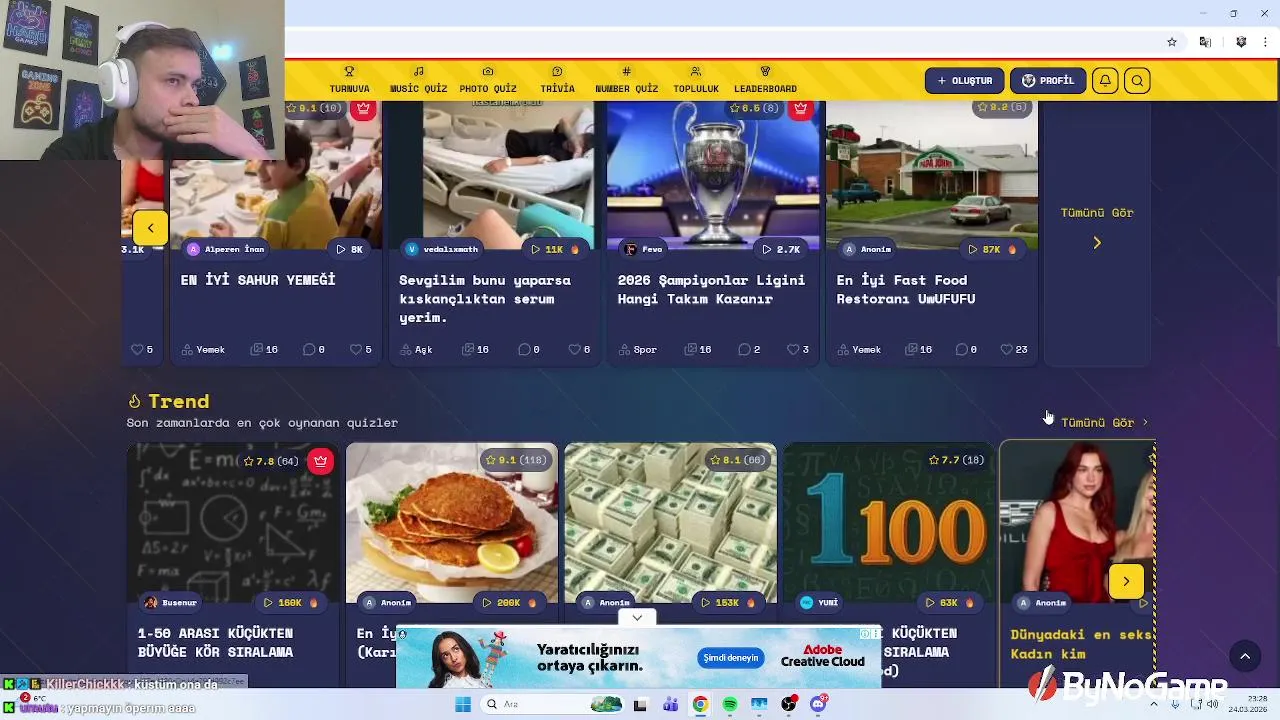Open the Turnuva trophy menu item
Viewport: 1280px width, 720px height.
(x=349, y=80)
